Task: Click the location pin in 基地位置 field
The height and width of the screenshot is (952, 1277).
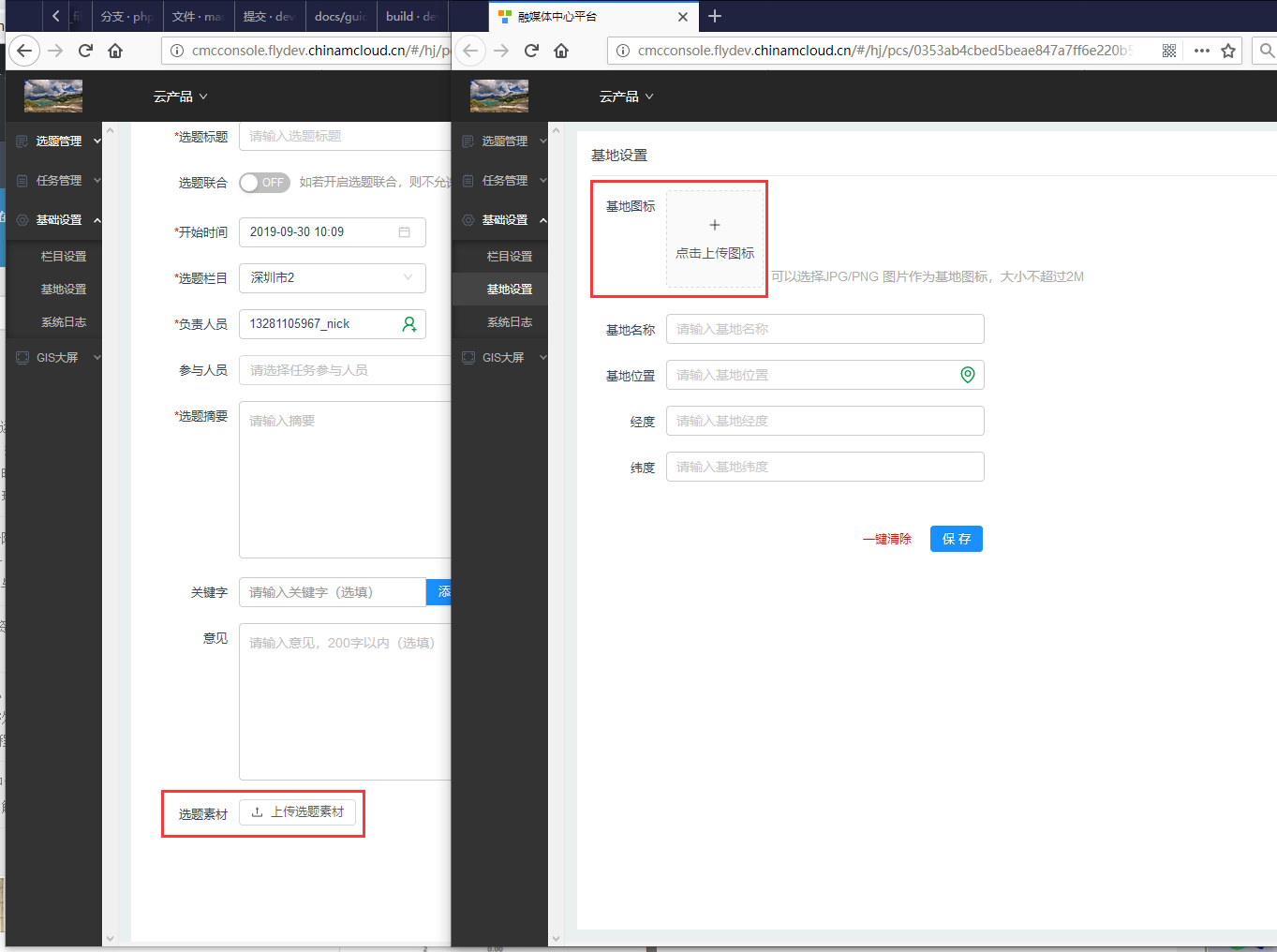Action: [968, 375]
